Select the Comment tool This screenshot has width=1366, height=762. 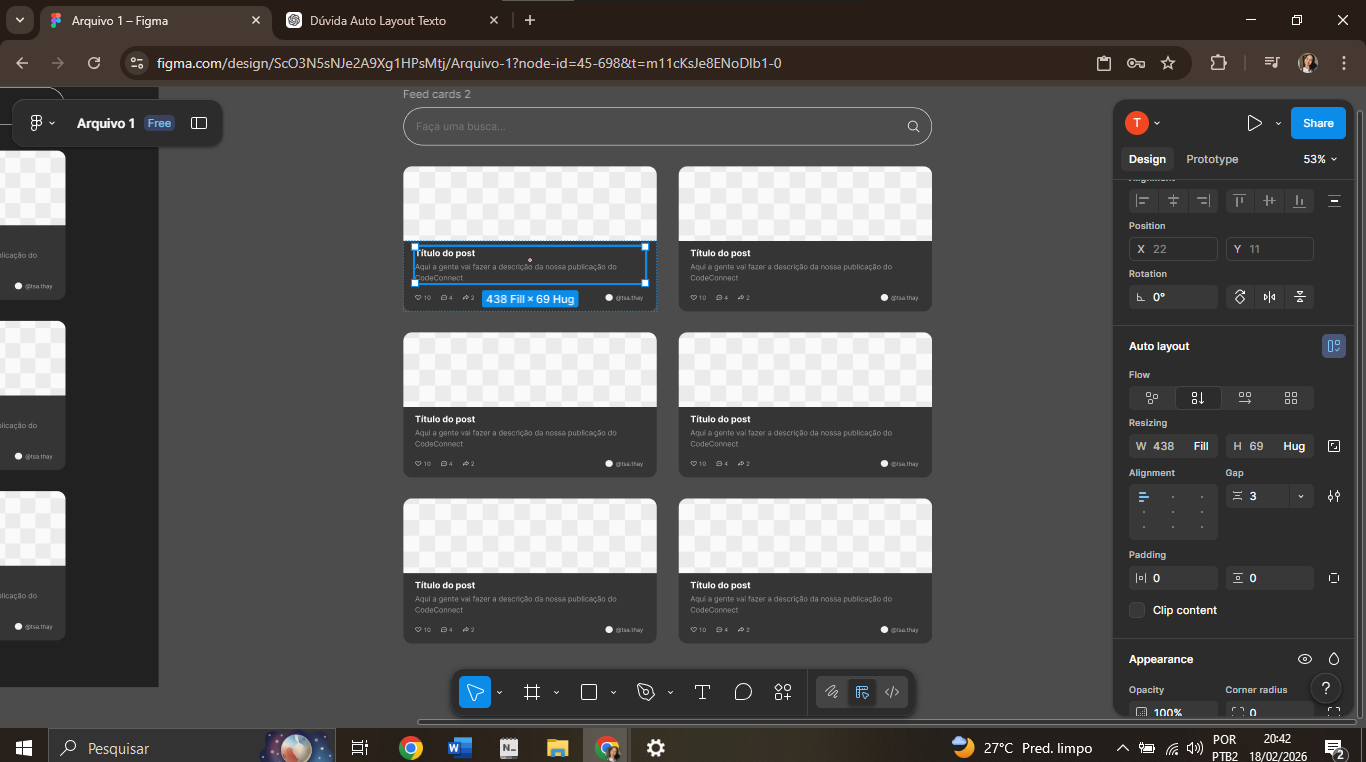[743, 692]
